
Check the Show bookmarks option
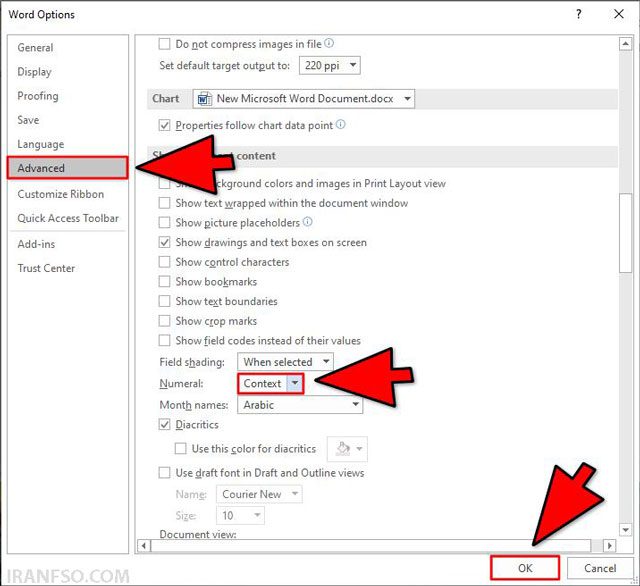(x=164, y=282)
